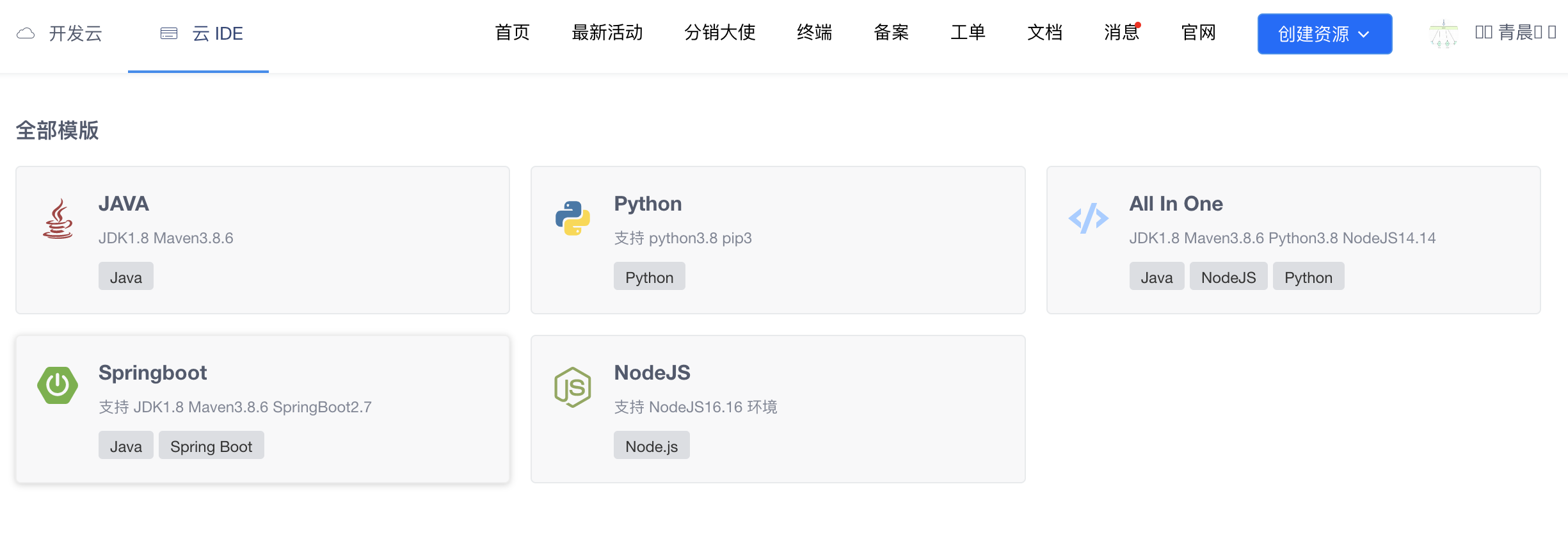Click the user name 青晨 in header
The height and width of the screenshot is (548, 1568).
point(1516,32)
